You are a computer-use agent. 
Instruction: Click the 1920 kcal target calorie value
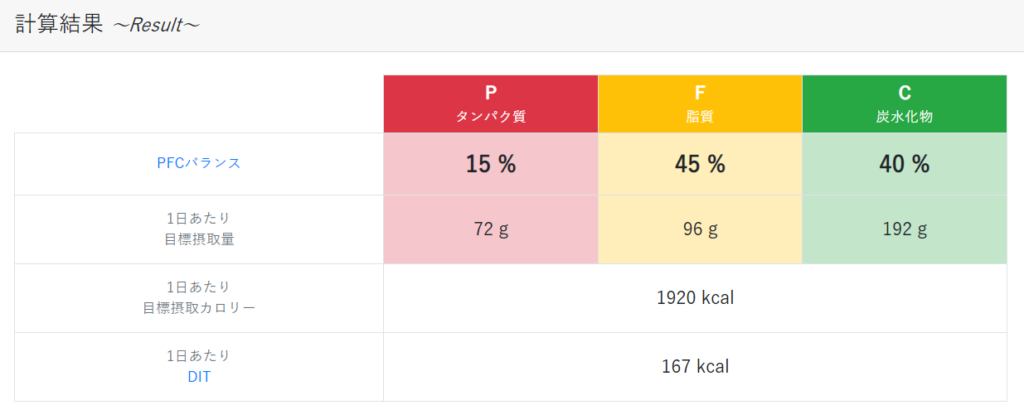[x=696, y=298]
